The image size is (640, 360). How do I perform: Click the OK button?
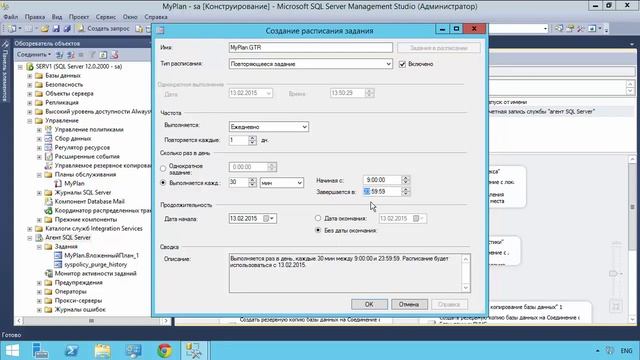[369, 304]
